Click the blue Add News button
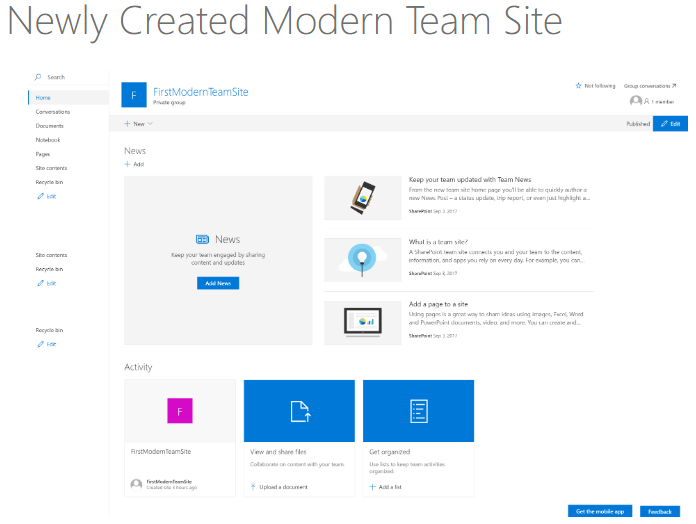The width and height of the screenshot is (696, 524). tap(218, 283)
